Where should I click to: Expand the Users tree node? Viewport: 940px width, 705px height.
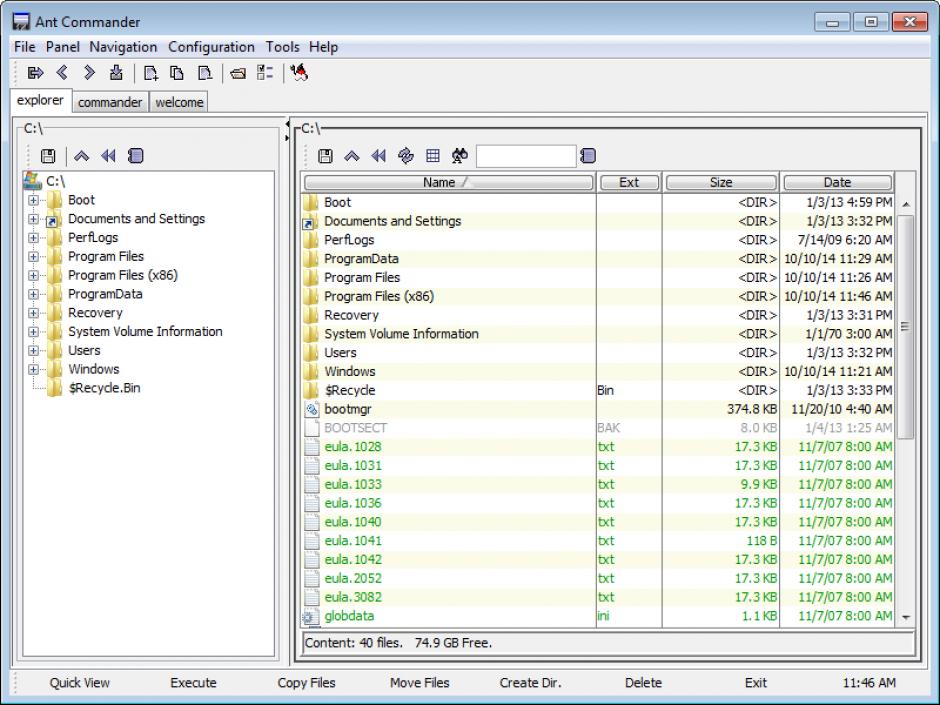(34, 351)
